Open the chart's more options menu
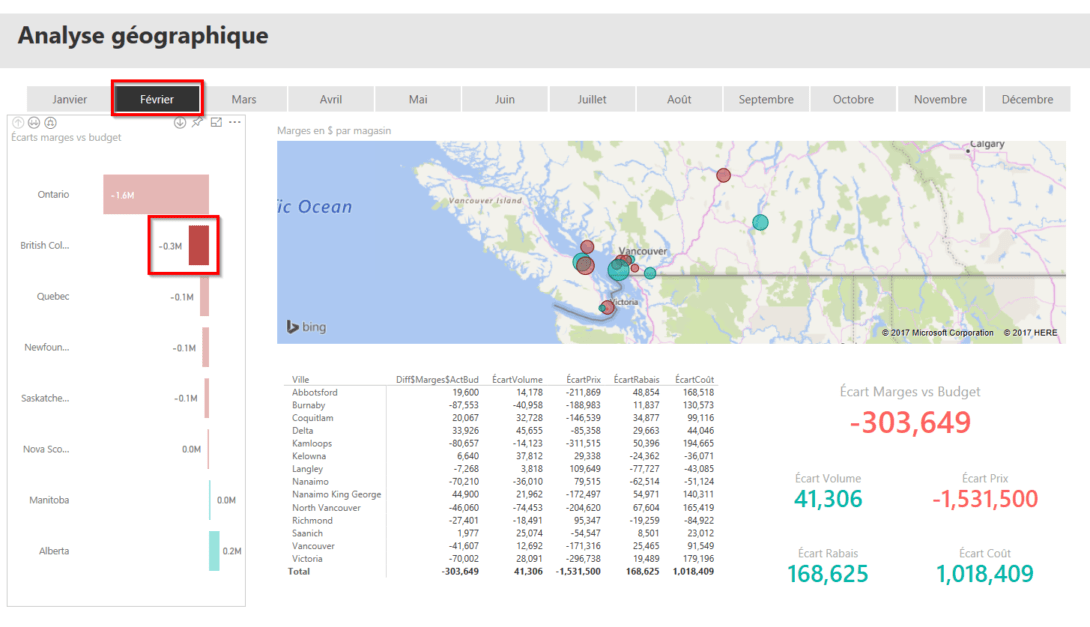Screen dimensions: 1090x627 coord(234,122)
